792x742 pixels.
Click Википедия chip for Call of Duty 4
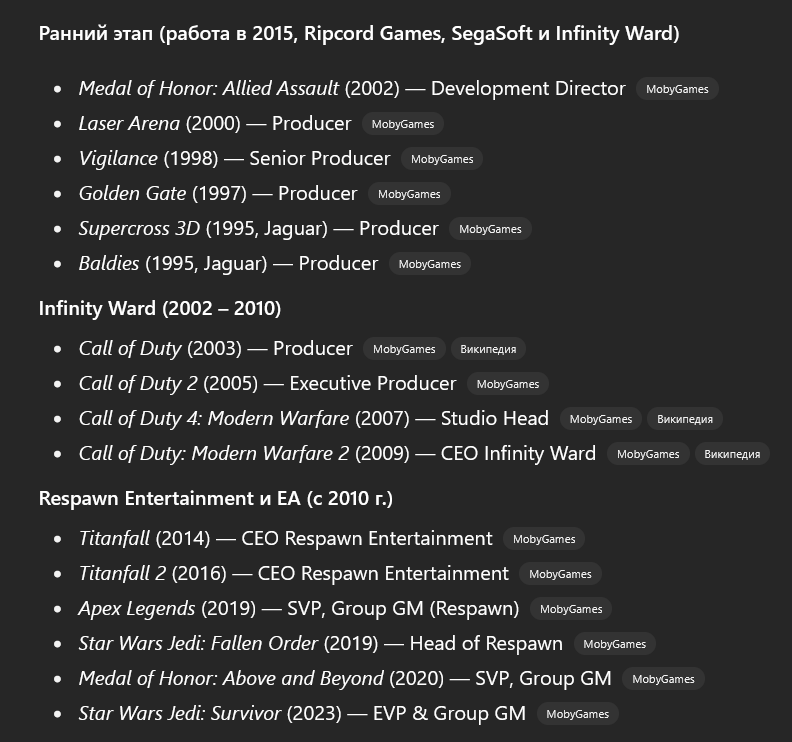pyautogui.click(x=685, y=419)
